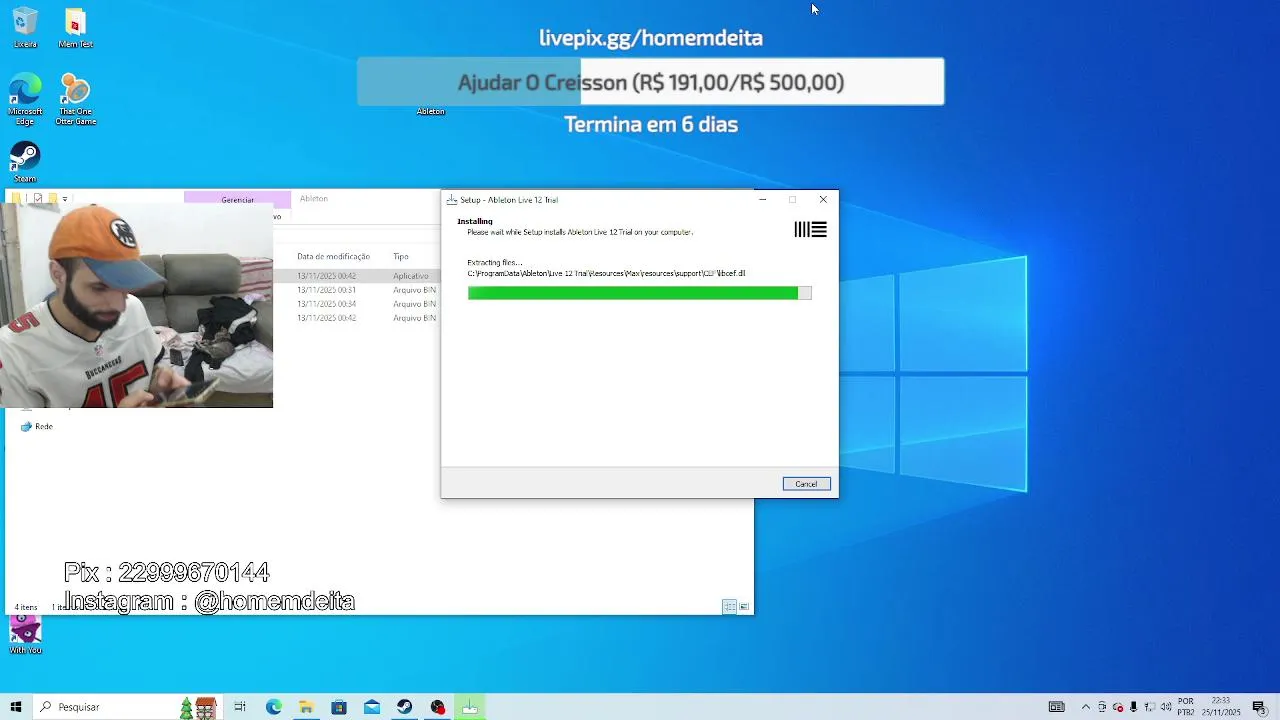Open the news widget icon in taskbar
Viewport: 1280px width, 720px height.
(x=1056, y=707)
